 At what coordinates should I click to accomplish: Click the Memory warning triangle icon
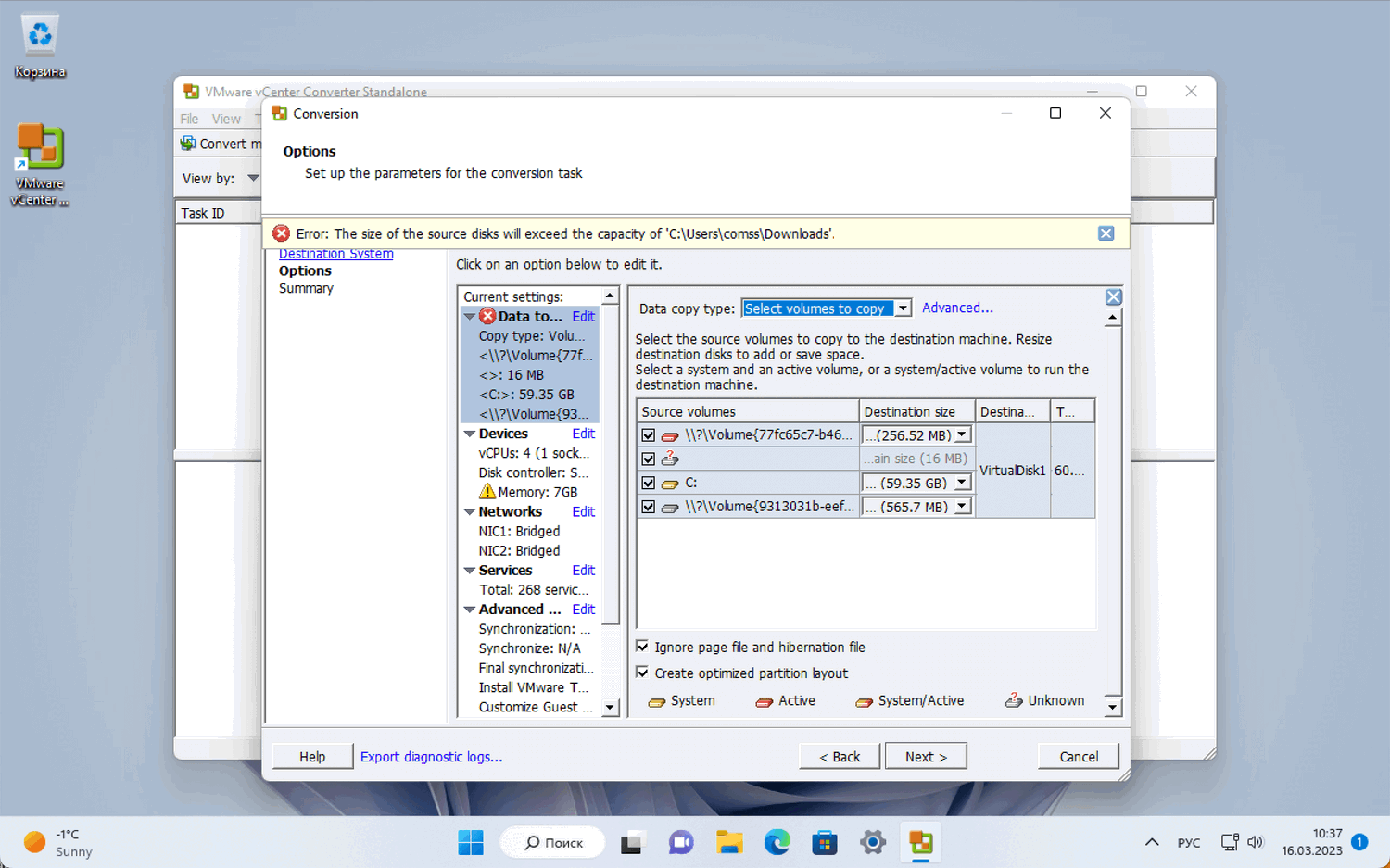click(487, 492)
